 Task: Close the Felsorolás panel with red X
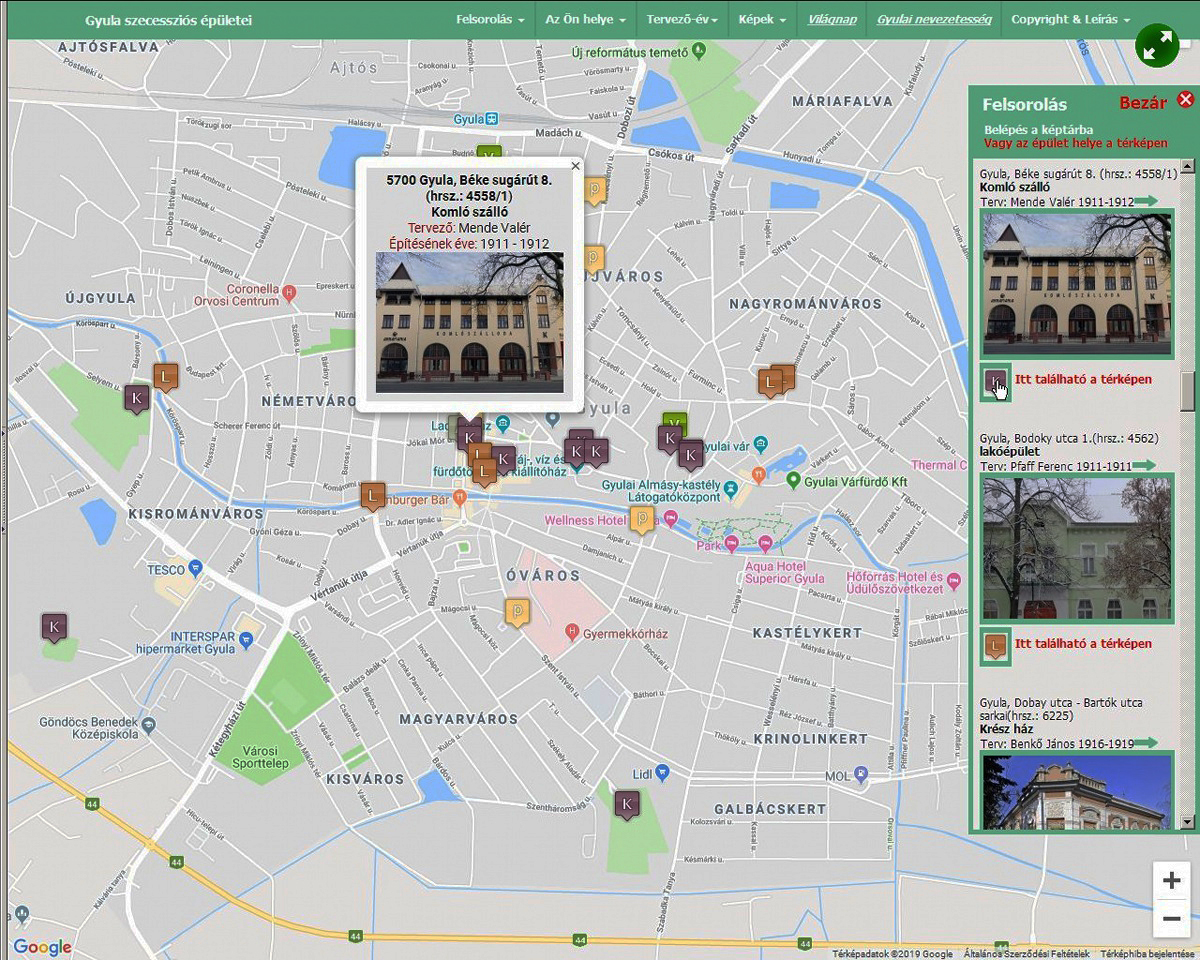[1185, 99]
